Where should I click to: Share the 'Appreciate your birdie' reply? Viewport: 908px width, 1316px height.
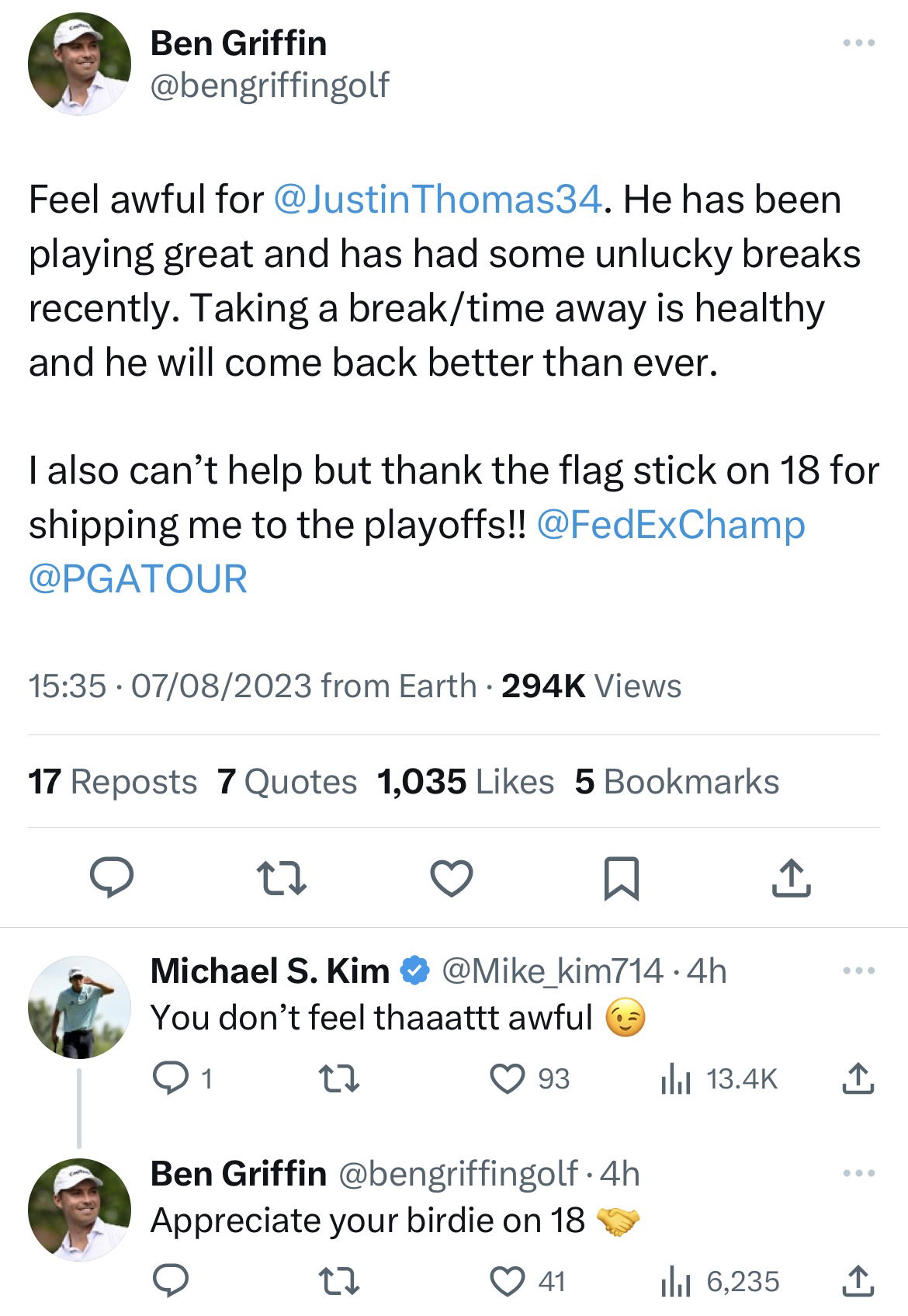(858, 1282)
